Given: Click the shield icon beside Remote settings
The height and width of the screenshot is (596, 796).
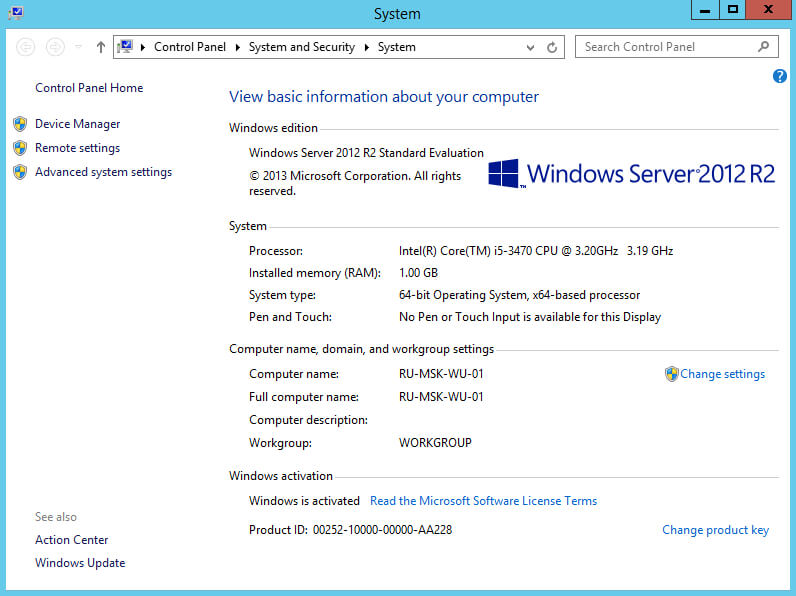Looking at the screenshot, I should pyautogui.click(x=20, y=148).
